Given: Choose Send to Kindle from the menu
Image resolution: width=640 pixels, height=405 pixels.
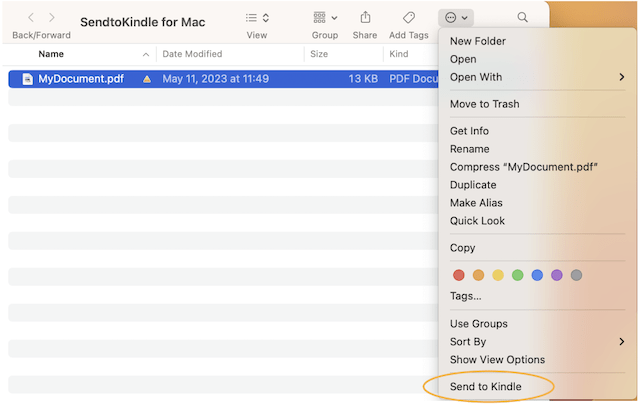Looking at the screenshot, I should click(x=486, y=386).
